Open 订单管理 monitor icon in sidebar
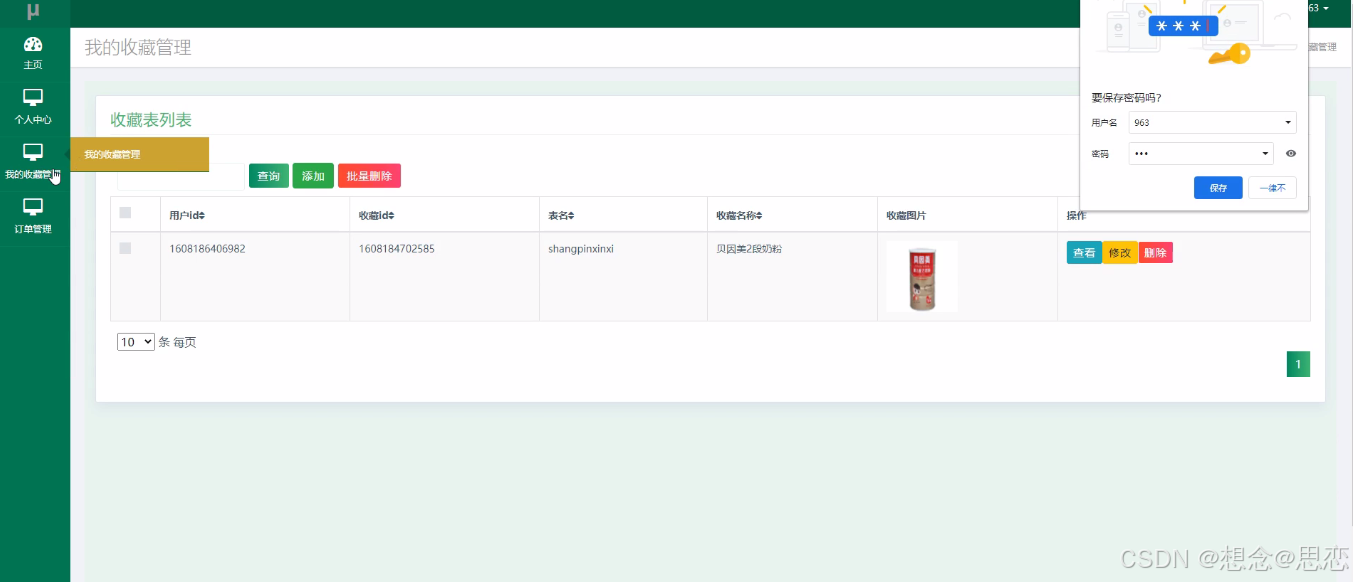The width and height of the screenshot is (1353, 582). coord(33,207)
